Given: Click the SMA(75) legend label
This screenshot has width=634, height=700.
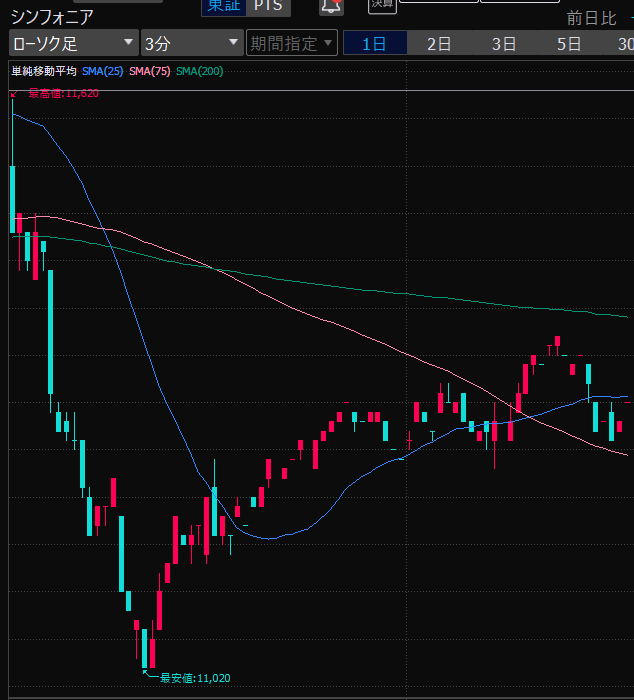Looking at the screenshot, I should click(149, 72).
